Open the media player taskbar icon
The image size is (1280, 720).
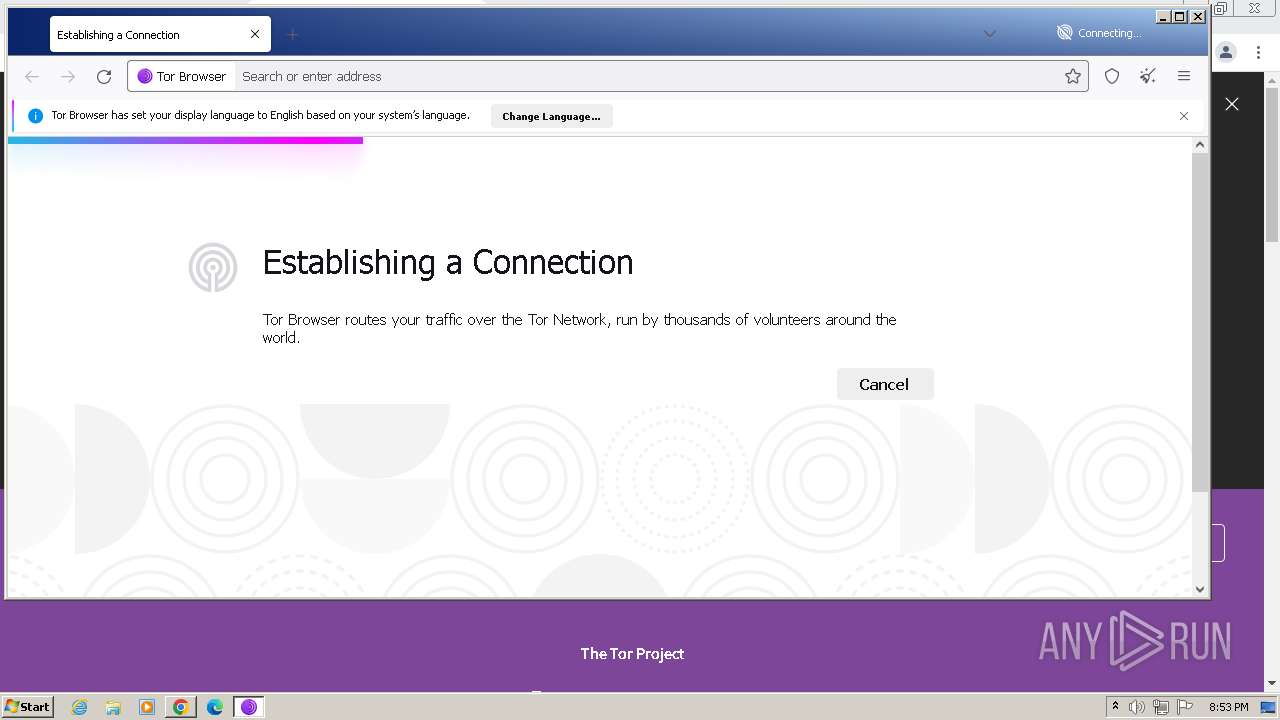tap(147, 707)
